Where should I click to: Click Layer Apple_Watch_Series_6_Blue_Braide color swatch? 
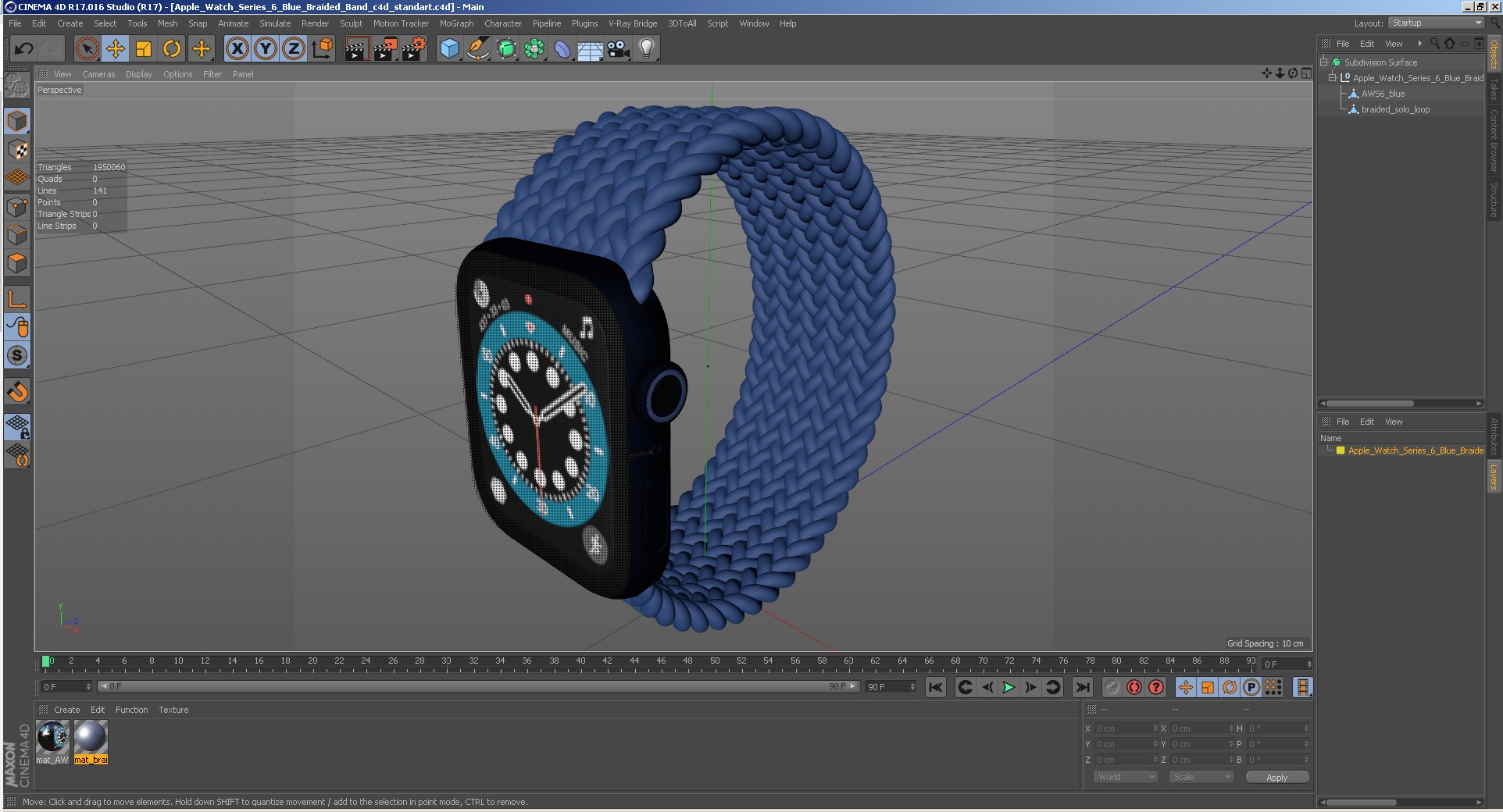pos(1341,451)
